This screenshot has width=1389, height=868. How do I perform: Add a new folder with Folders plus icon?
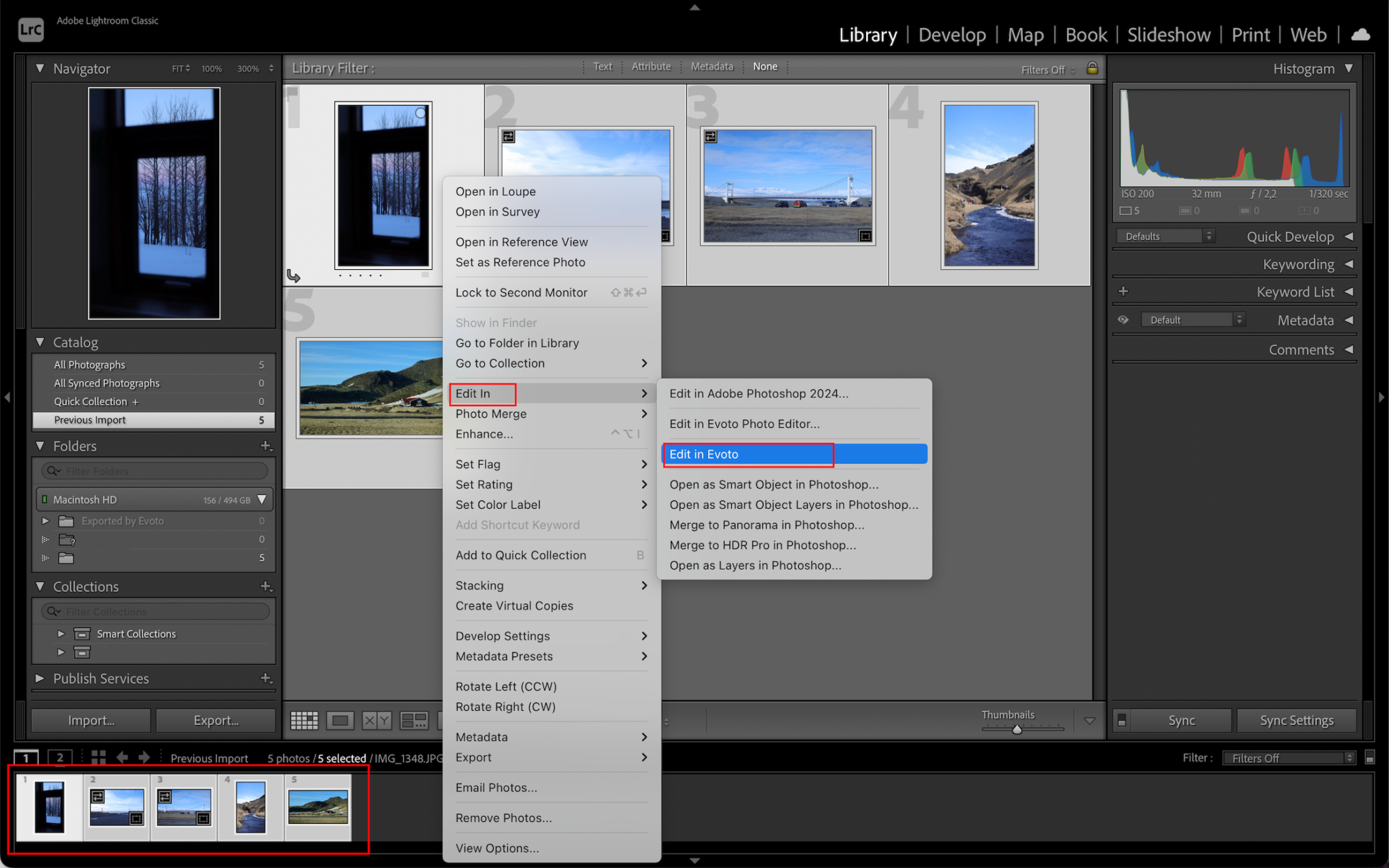[x=267, y=446]
